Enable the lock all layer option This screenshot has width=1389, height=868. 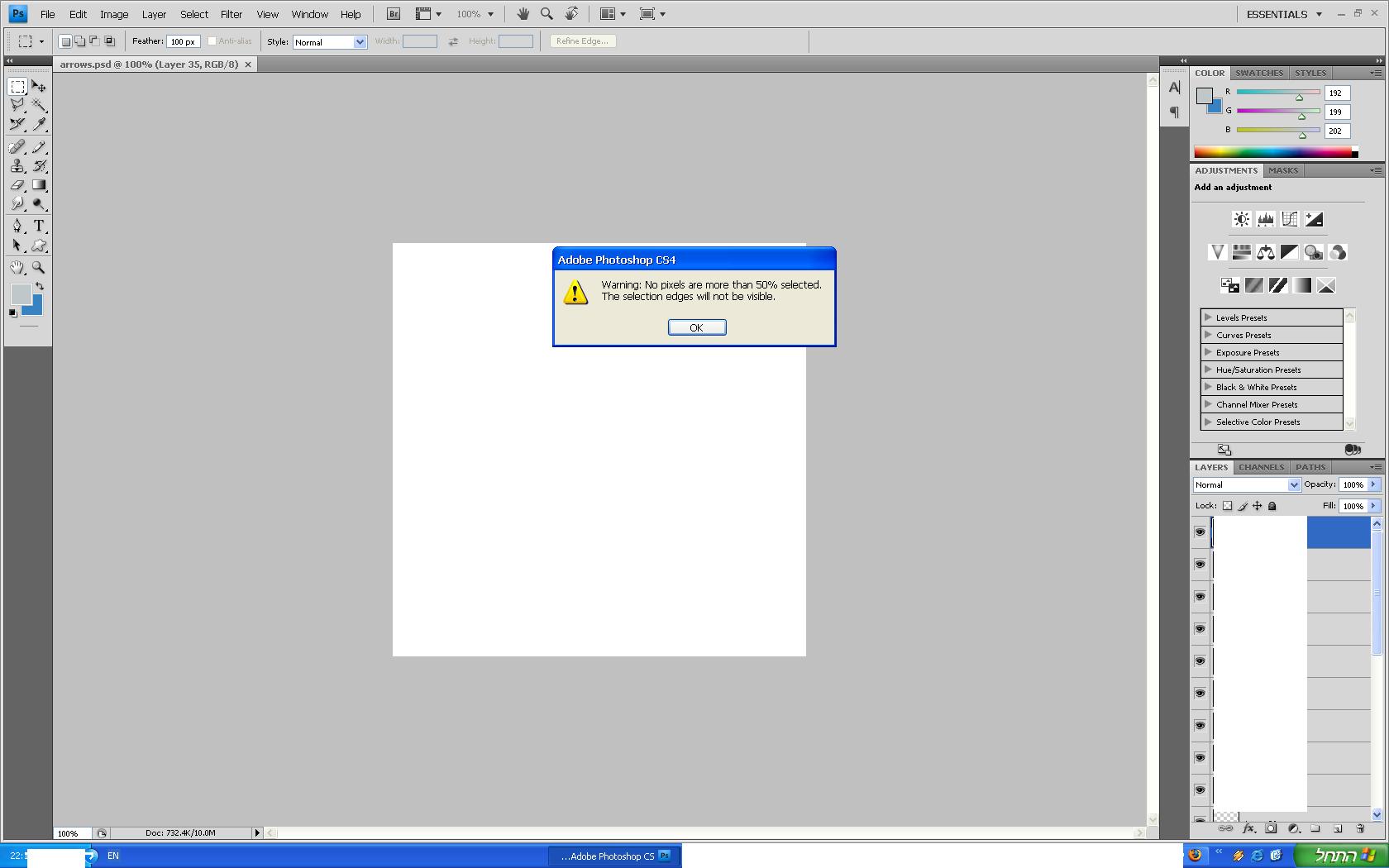click(x=1272, y=506)
